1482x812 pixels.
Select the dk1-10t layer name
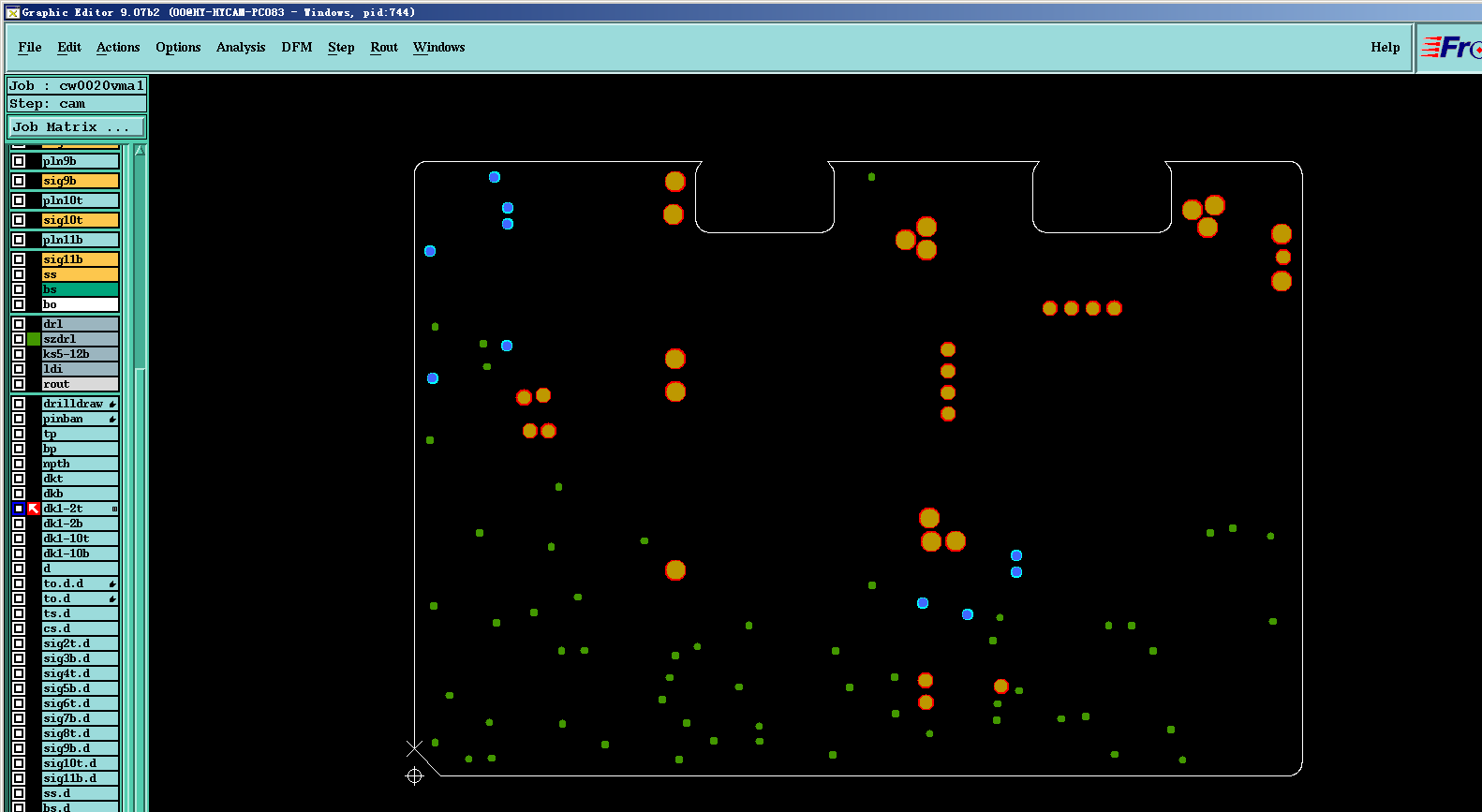click(81, 539)
